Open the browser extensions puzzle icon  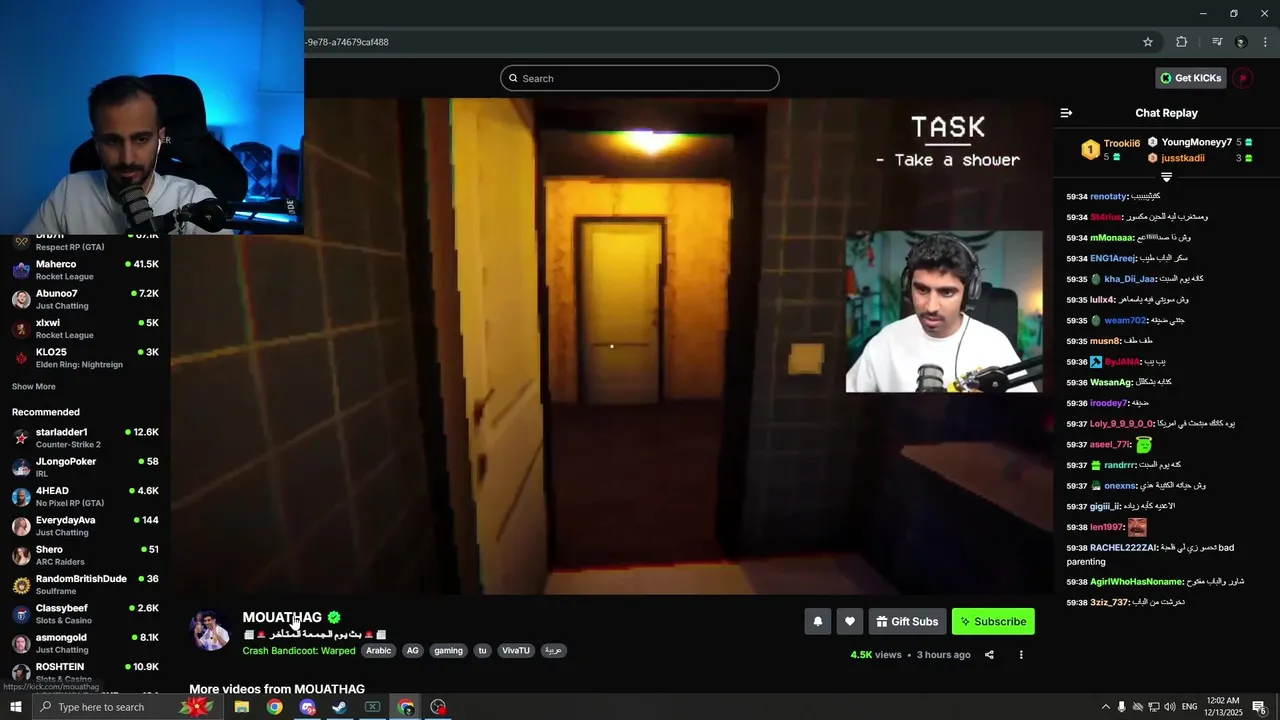[x=1182, y=42]
